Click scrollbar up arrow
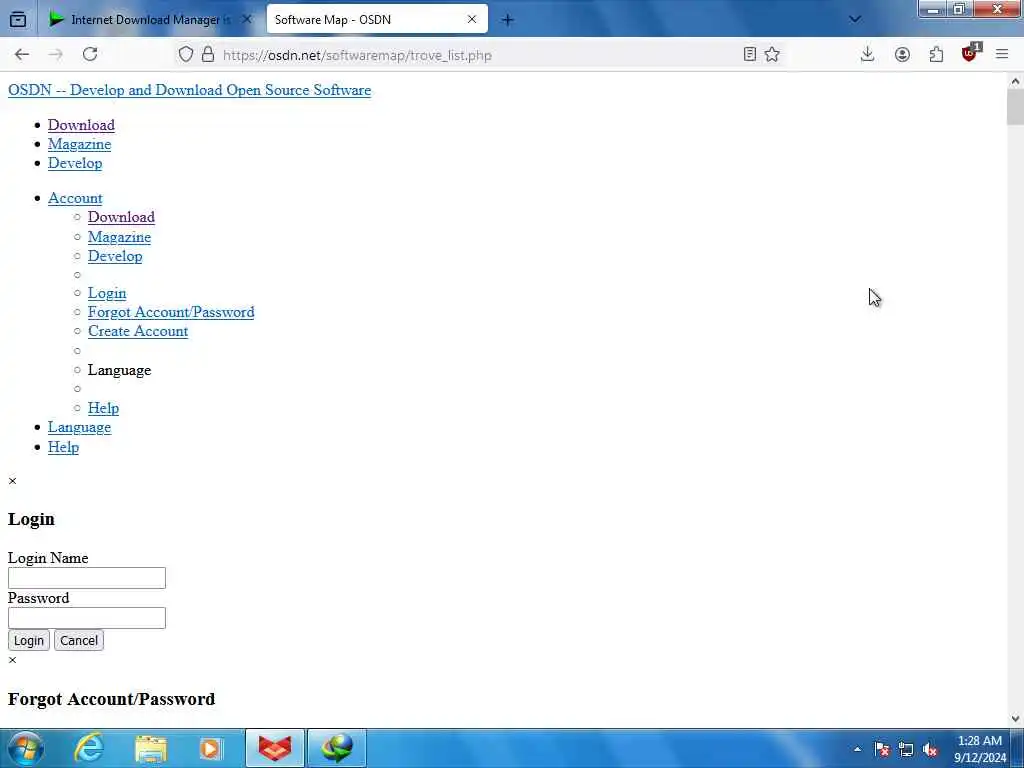Image resolution: width=1024 pixels, height=768 pixels. pyautogui.click(x=1015, y=82)
